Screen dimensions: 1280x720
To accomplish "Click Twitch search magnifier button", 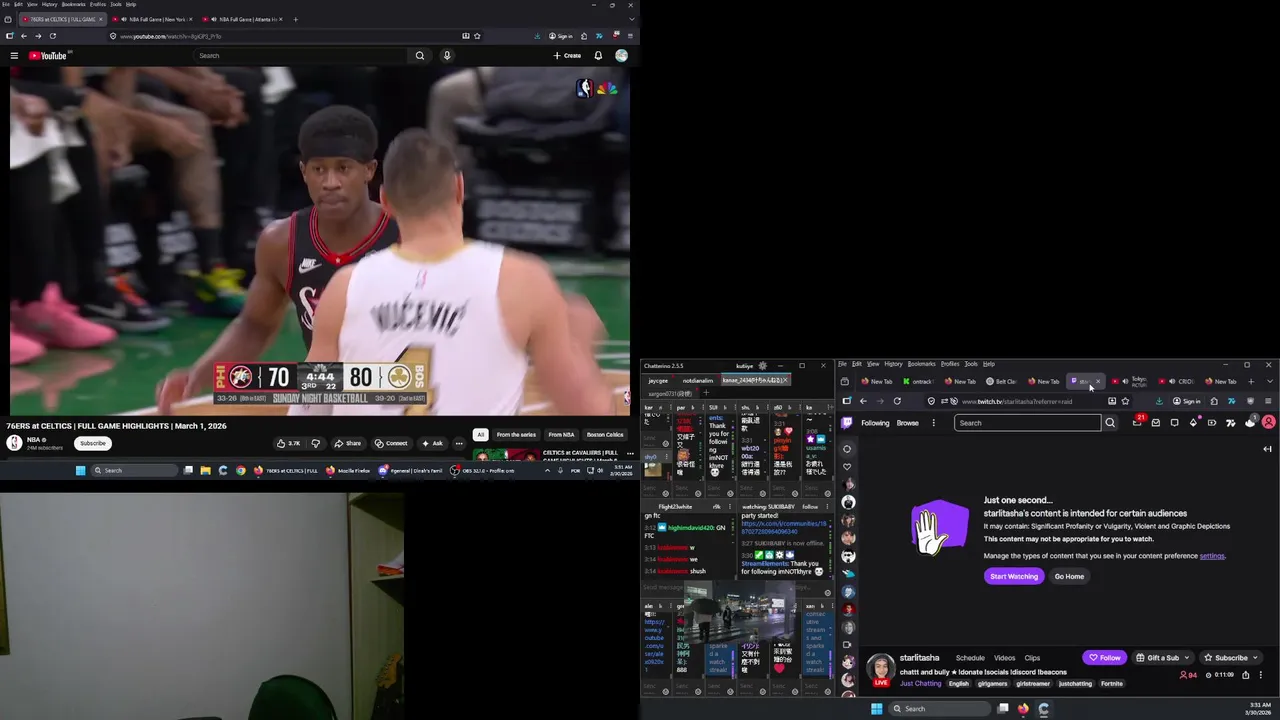I will 1110,423.
